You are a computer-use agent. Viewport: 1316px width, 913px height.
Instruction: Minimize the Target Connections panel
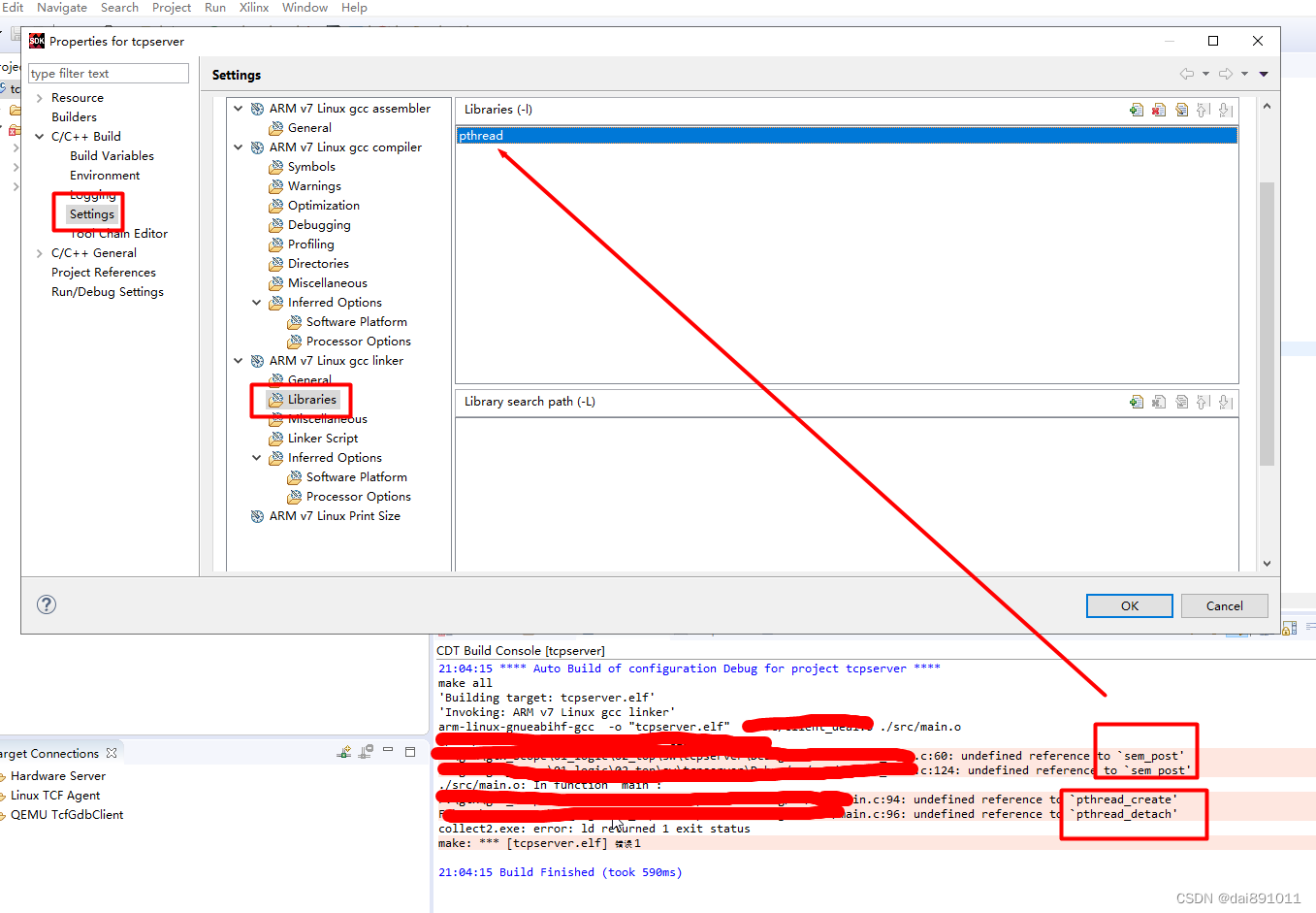click(388, 751)
